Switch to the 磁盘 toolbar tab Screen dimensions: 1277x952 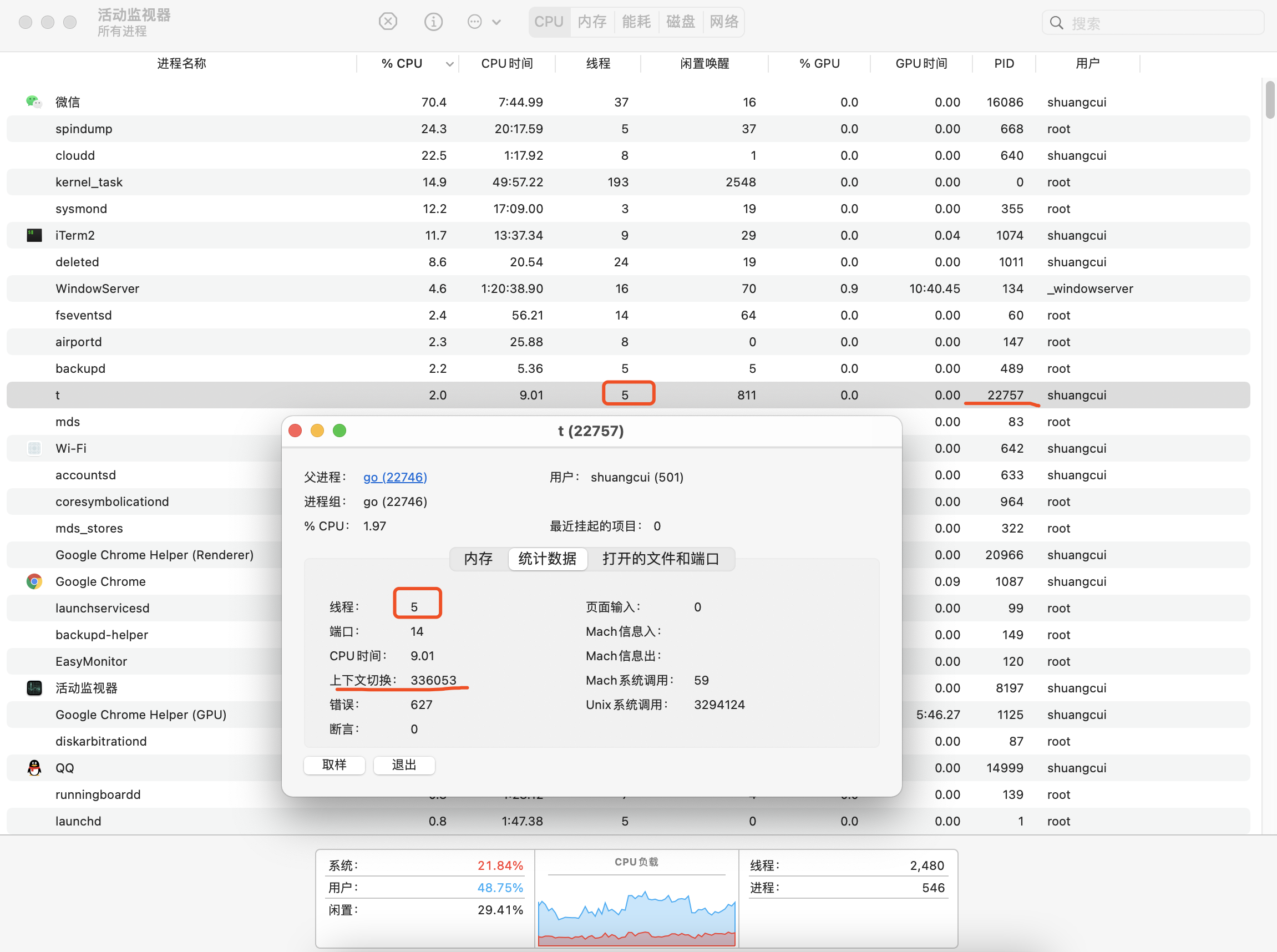point(681,22)
